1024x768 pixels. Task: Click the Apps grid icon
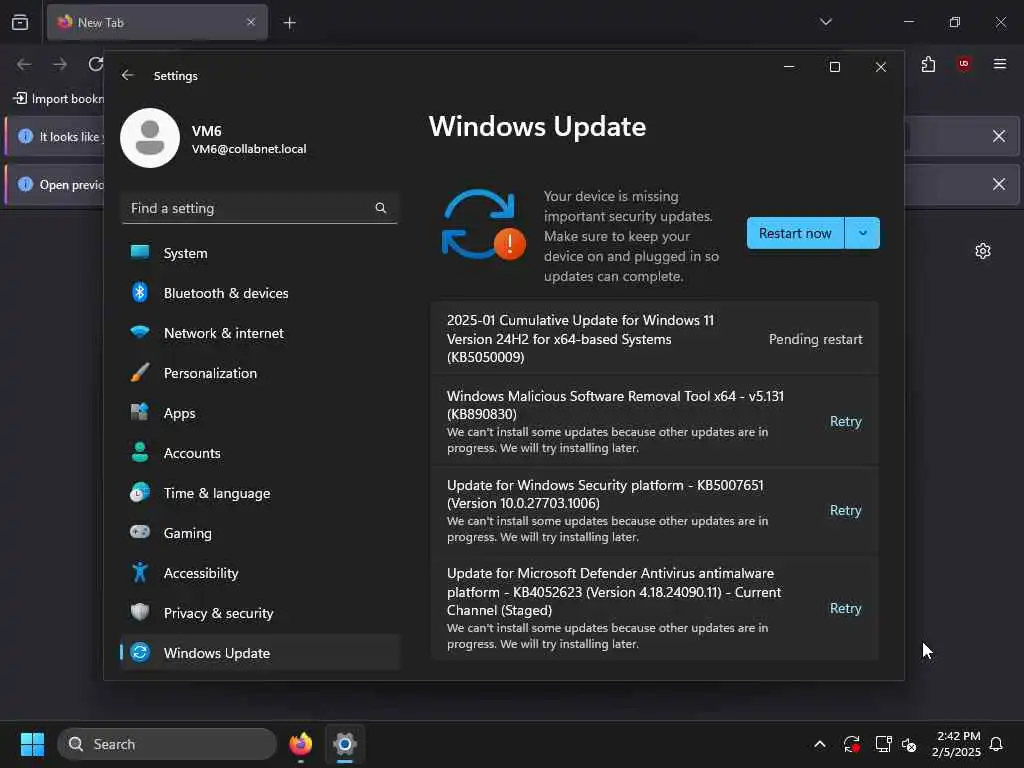coord(140,412)
